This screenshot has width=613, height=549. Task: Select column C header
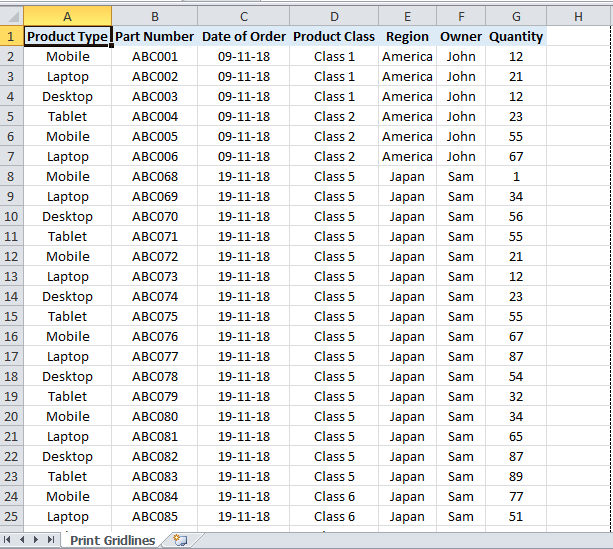click(244, 16)
